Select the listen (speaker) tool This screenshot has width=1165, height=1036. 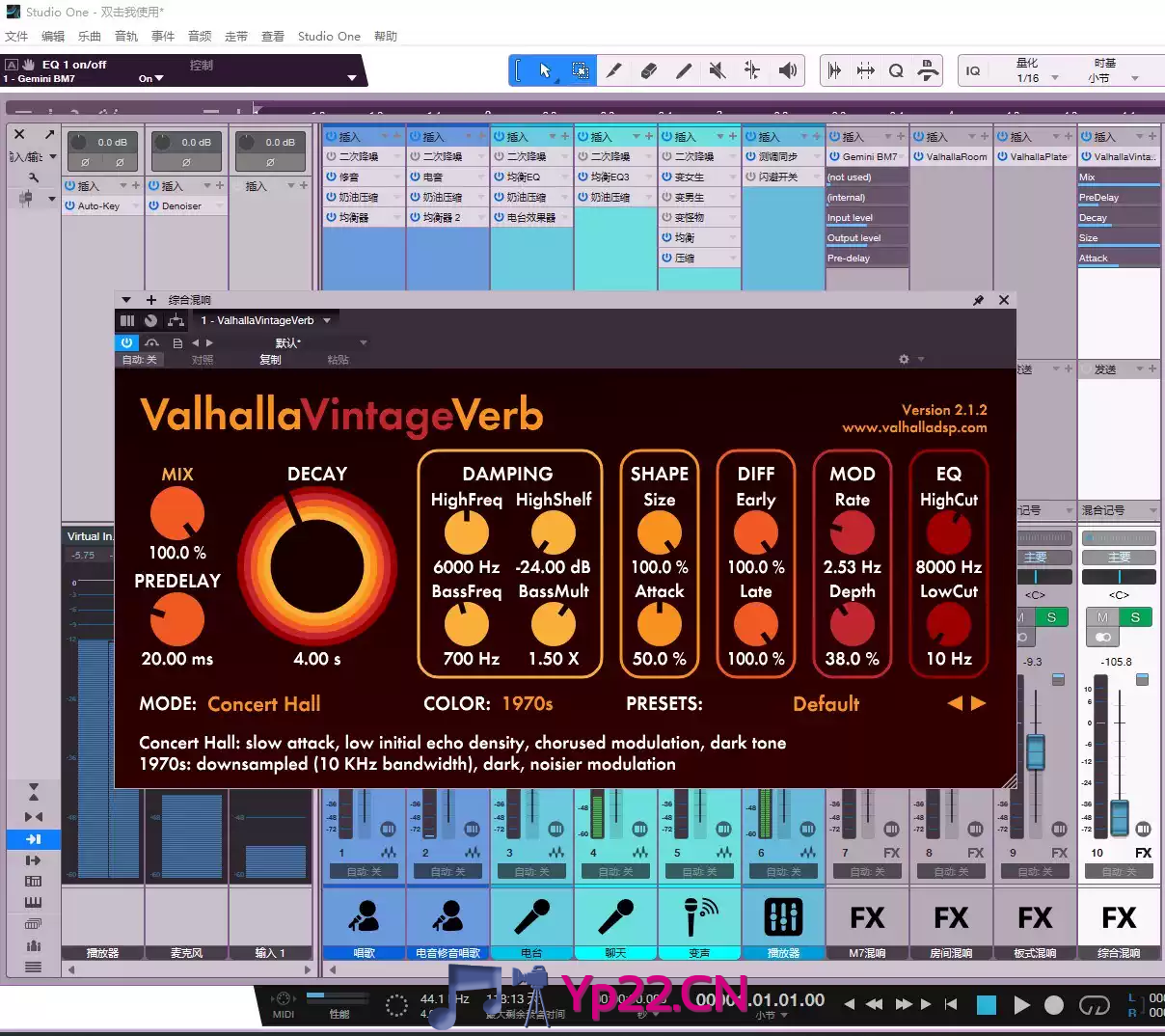[x=787, y=70]
